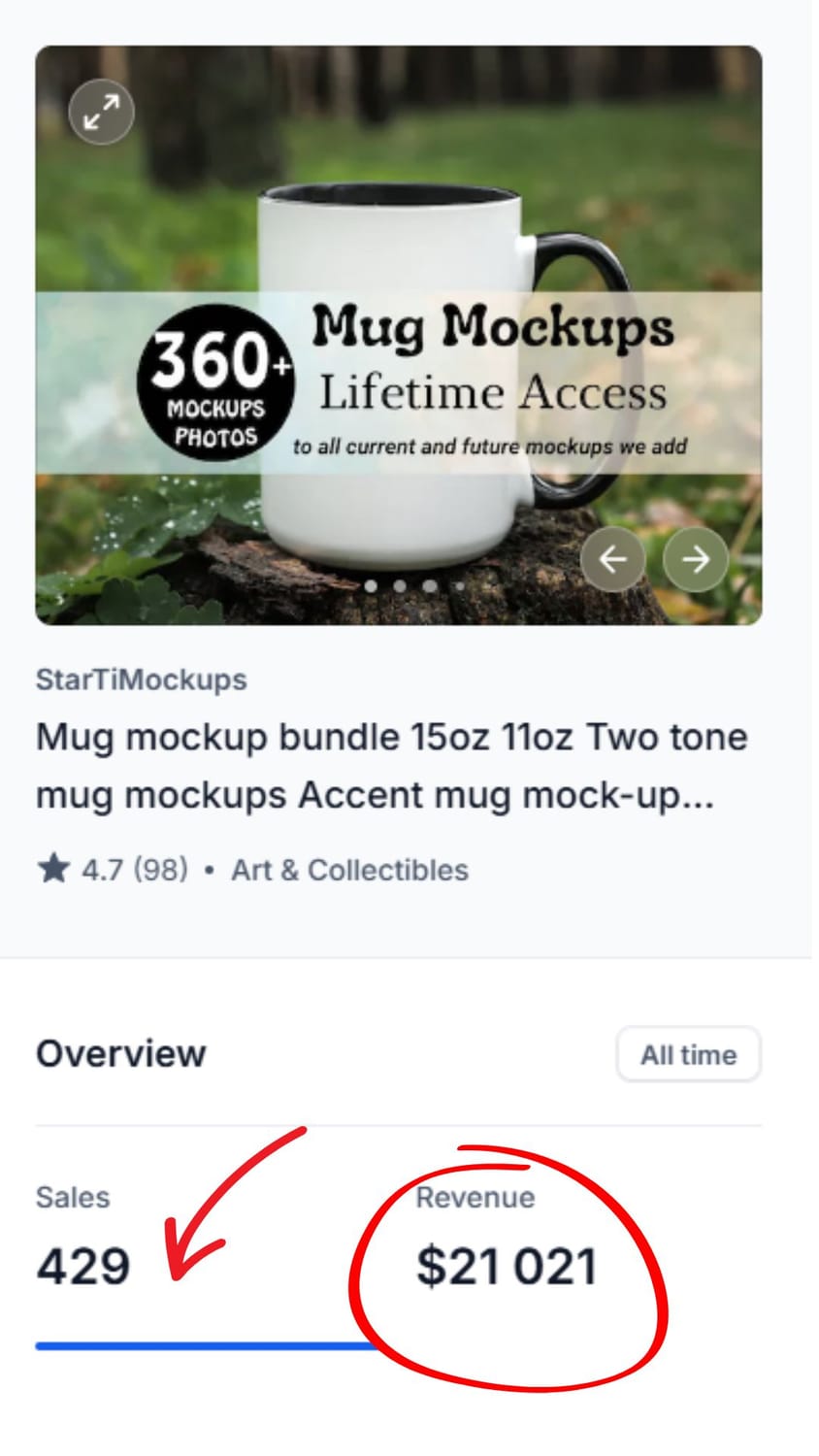819x1456 pixels.
Task: Click the 429 sales figure
Action: 83,1267
